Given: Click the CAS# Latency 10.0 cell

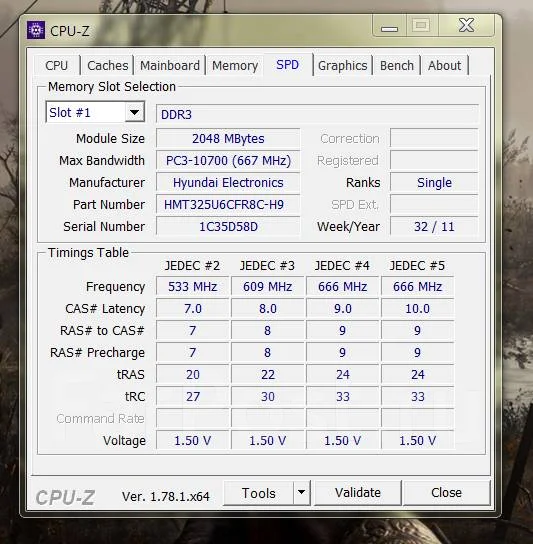Looking at the screenshot, I should tap(417, 308).
